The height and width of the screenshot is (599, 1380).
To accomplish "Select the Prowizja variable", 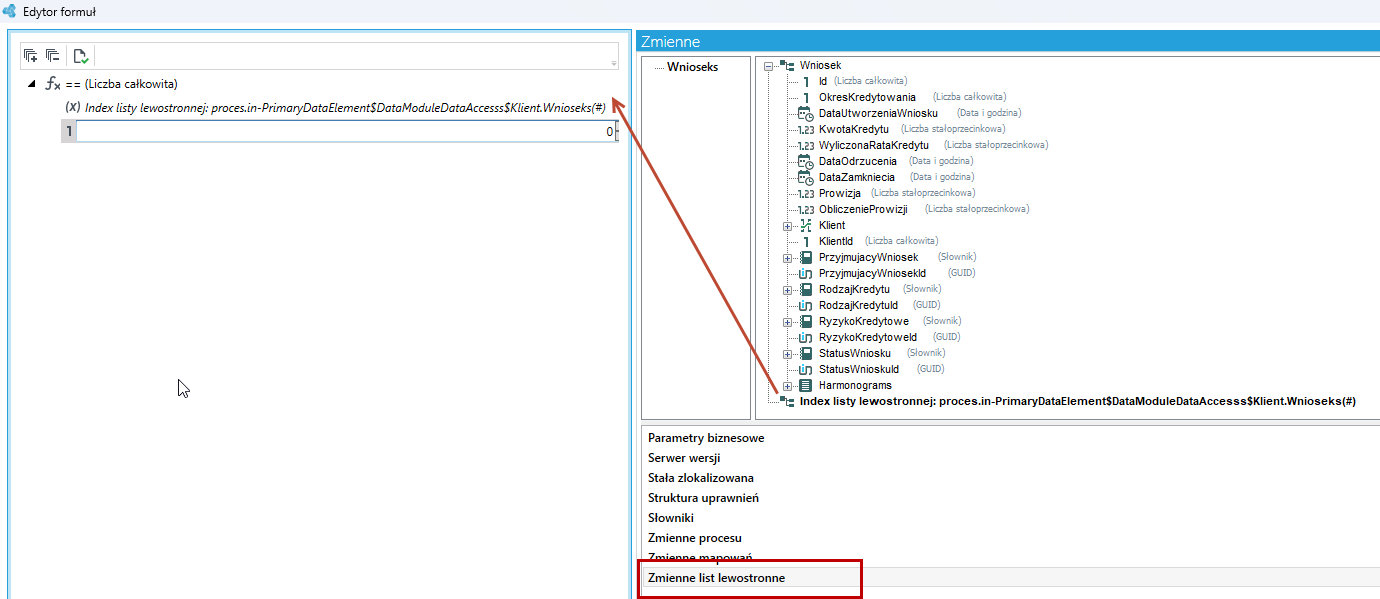I will coord(840,193).
